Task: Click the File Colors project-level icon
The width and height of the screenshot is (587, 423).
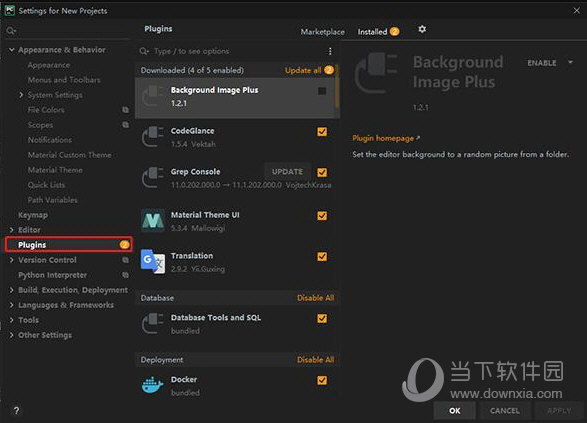Action: point(125,110)
